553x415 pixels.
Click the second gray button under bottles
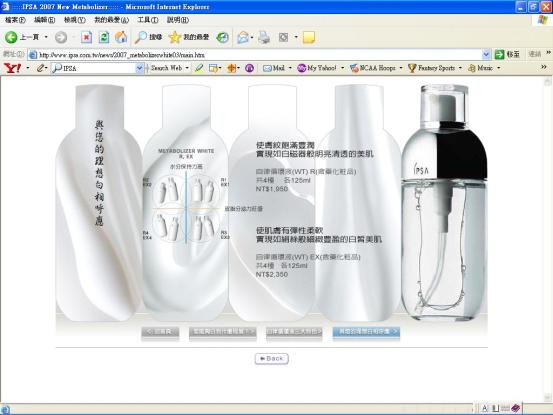coord(223,332)
